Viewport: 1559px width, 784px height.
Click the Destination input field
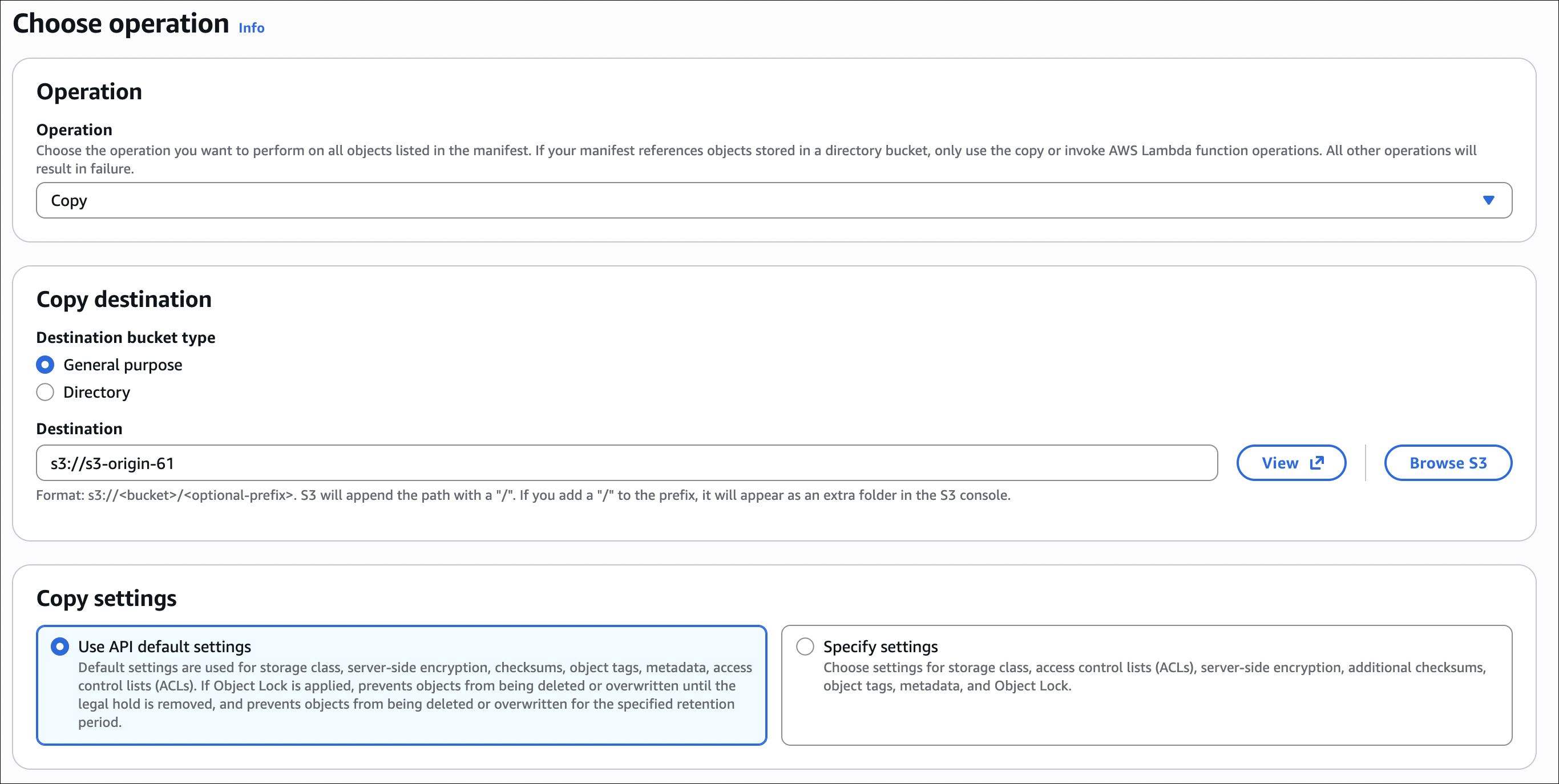627,463
